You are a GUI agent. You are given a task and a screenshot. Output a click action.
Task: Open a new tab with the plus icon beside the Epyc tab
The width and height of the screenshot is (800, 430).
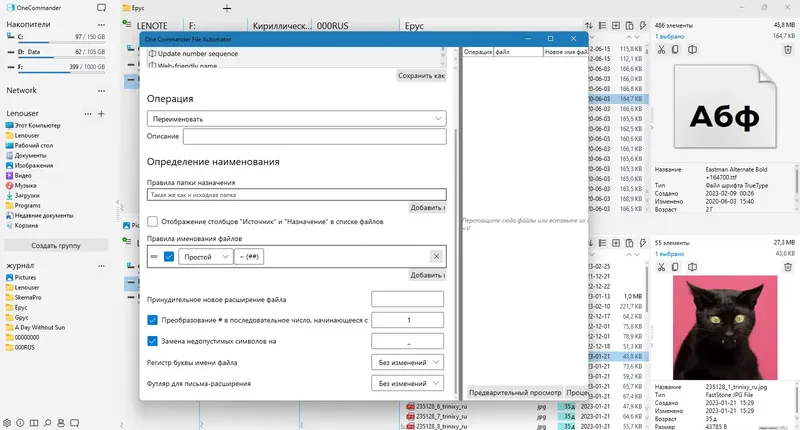pos(227,8)
